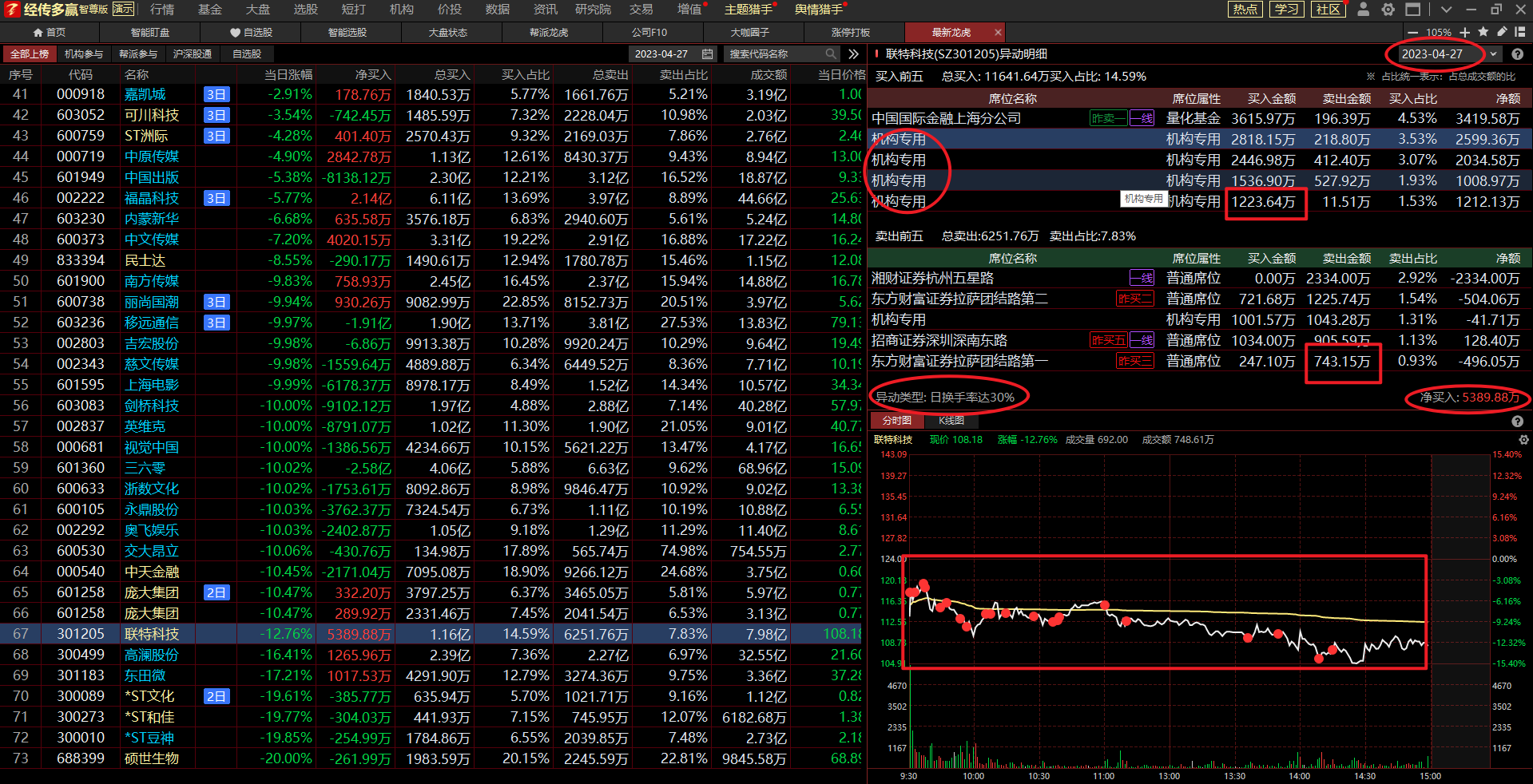Viewport: 1533px width, 784px height.
Task: Select the 硕世生物 stock name
Action: tap(152, 758)
